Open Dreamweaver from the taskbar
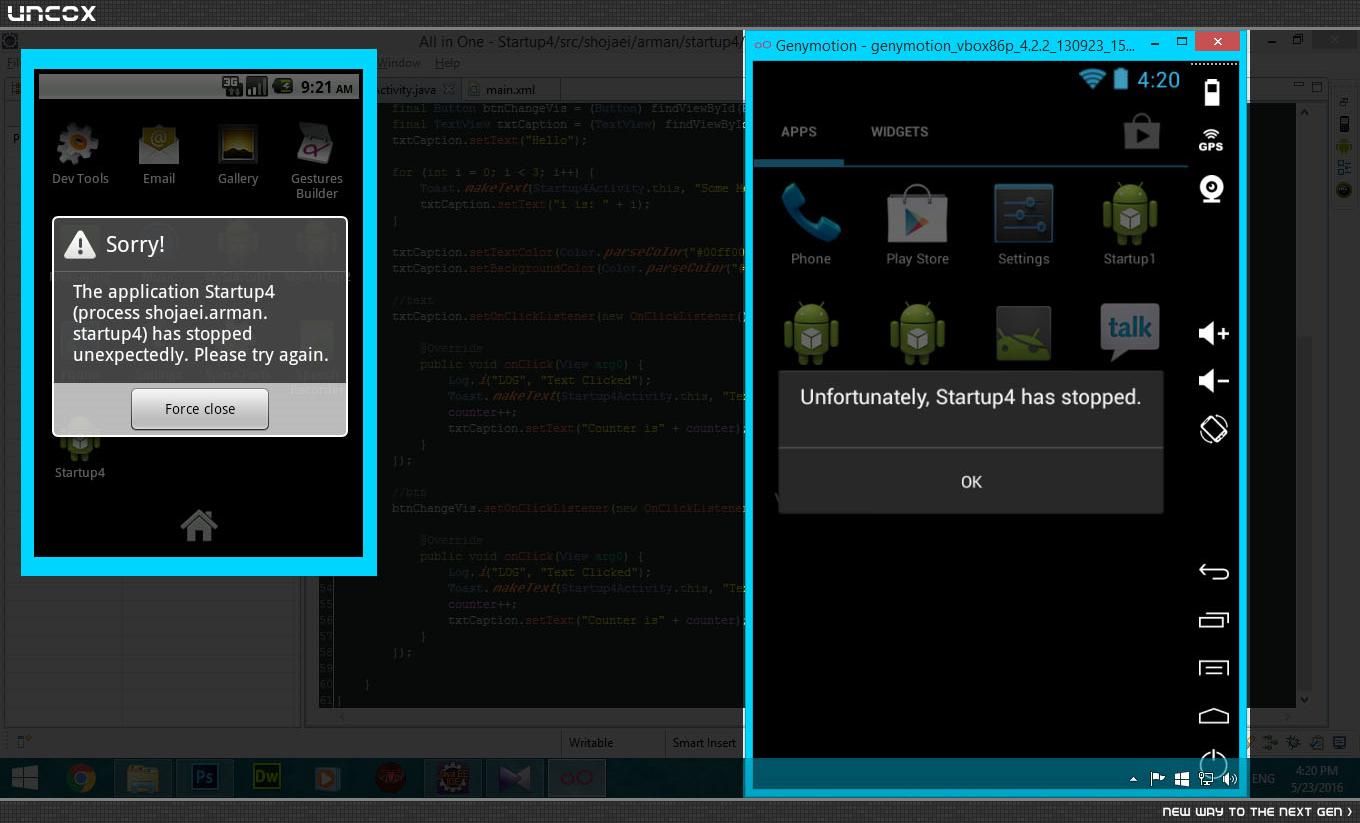The image size is (1360, 823). pos(267,777)
